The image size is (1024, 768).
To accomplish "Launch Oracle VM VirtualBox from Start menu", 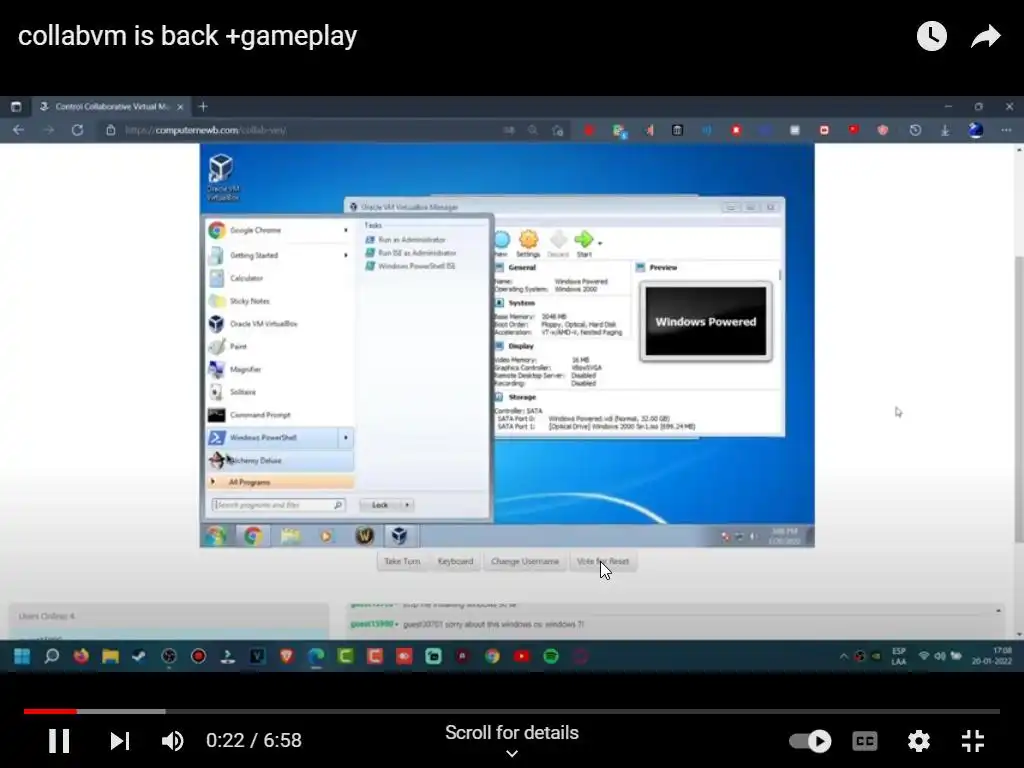I will pyautogui.click(x=280, y=324).
